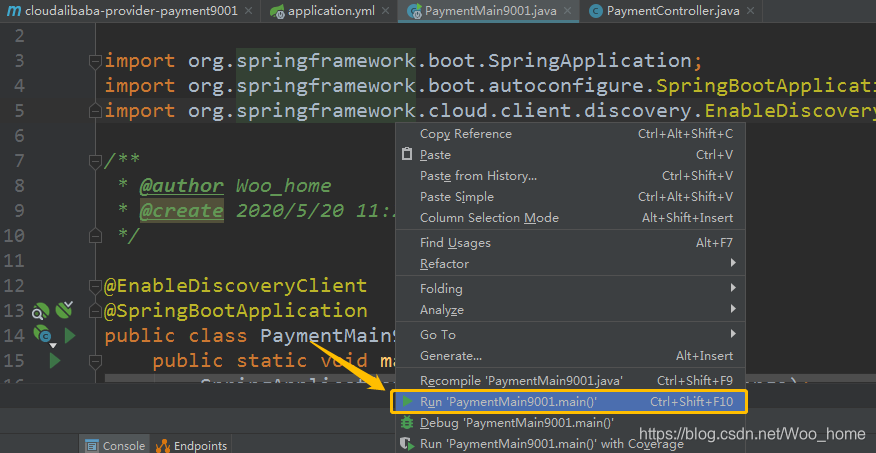The width and height of the screenshot is (876, 453).
Task: Open the Refactor submenu
Action: [x=570, y=264]
